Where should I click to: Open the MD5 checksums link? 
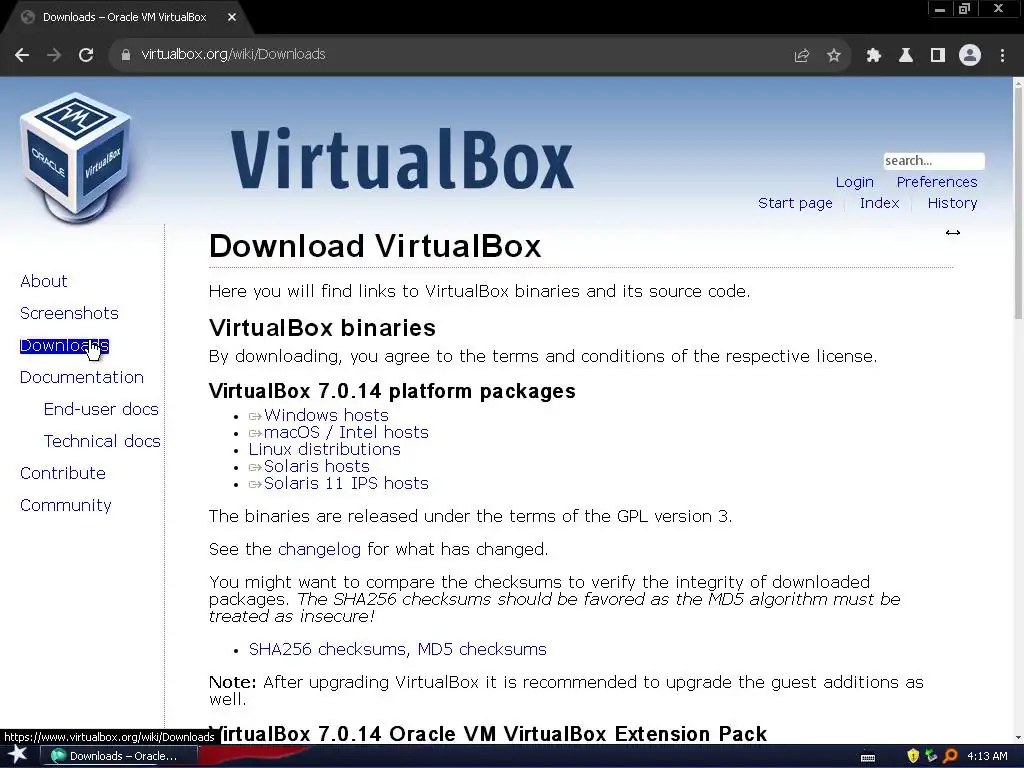pyautogui.click(x=482, y=649)
